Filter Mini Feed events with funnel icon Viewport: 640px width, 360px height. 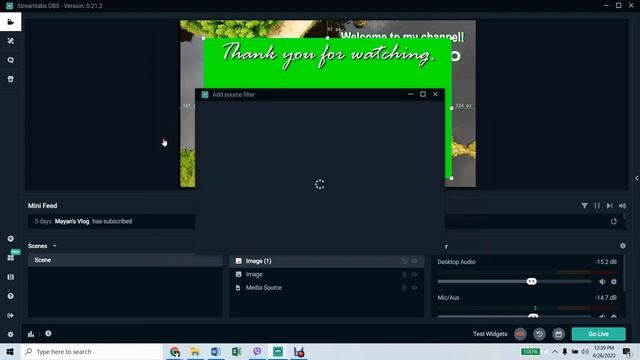[584, 206]
